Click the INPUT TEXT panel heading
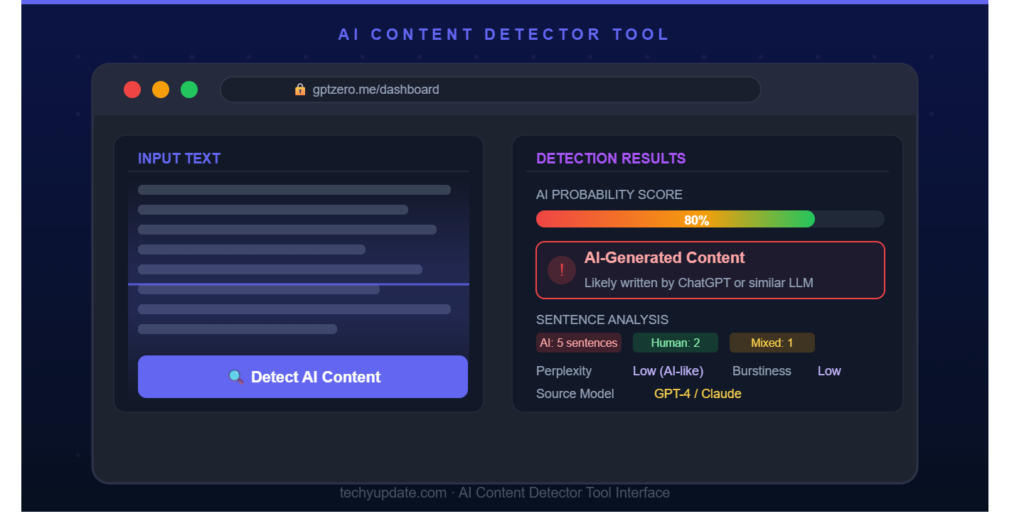 pos(179,159)
